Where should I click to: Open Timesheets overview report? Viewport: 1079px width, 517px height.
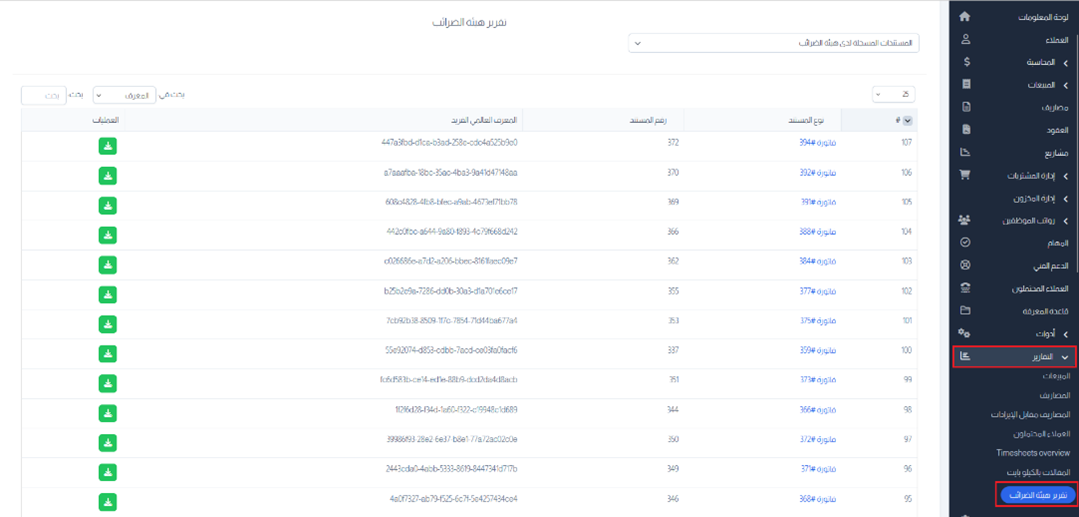tap(1032, 453)
